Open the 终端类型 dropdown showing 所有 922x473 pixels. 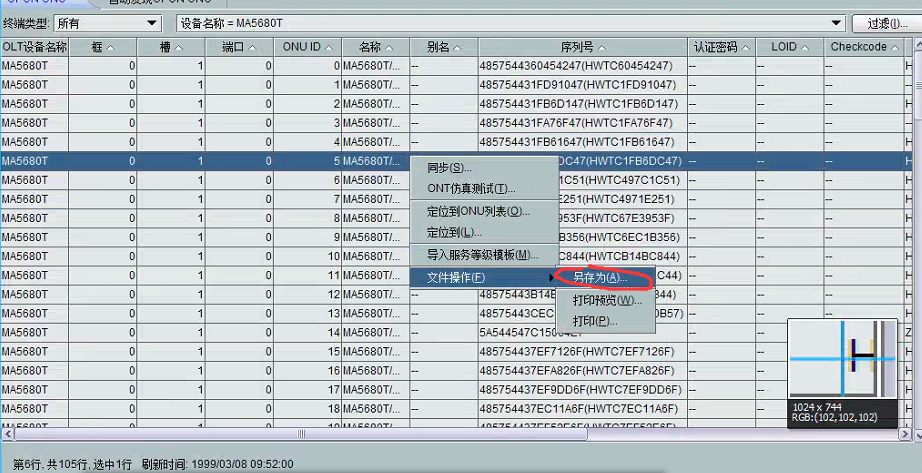152,22
